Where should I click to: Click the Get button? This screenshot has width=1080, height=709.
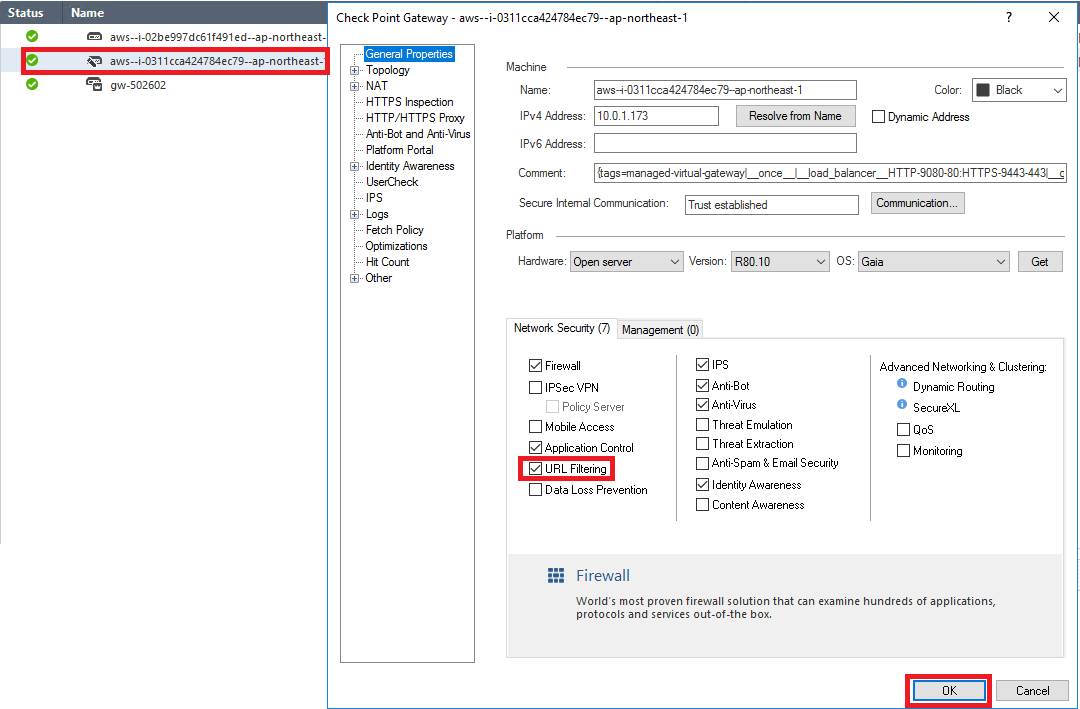tap(1040, 262)
